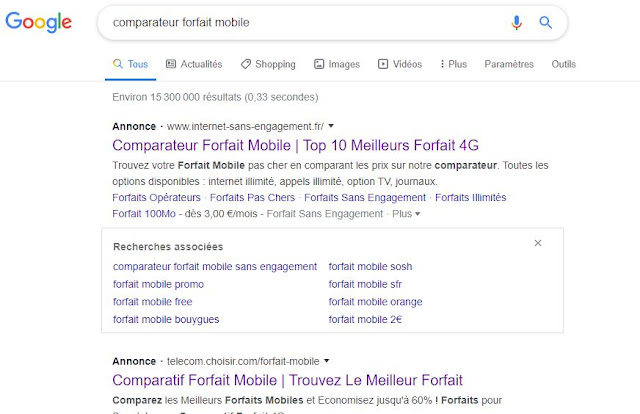The image size is (640, 414).
Task: Go to the Vidéos tab
Action: tap(400, 64)
